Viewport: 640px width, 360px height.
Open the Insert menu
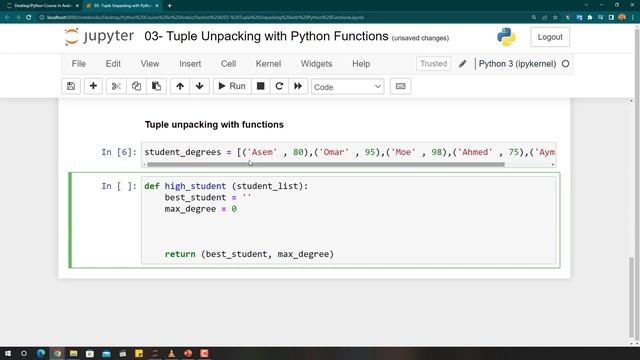tap(190, 64)
